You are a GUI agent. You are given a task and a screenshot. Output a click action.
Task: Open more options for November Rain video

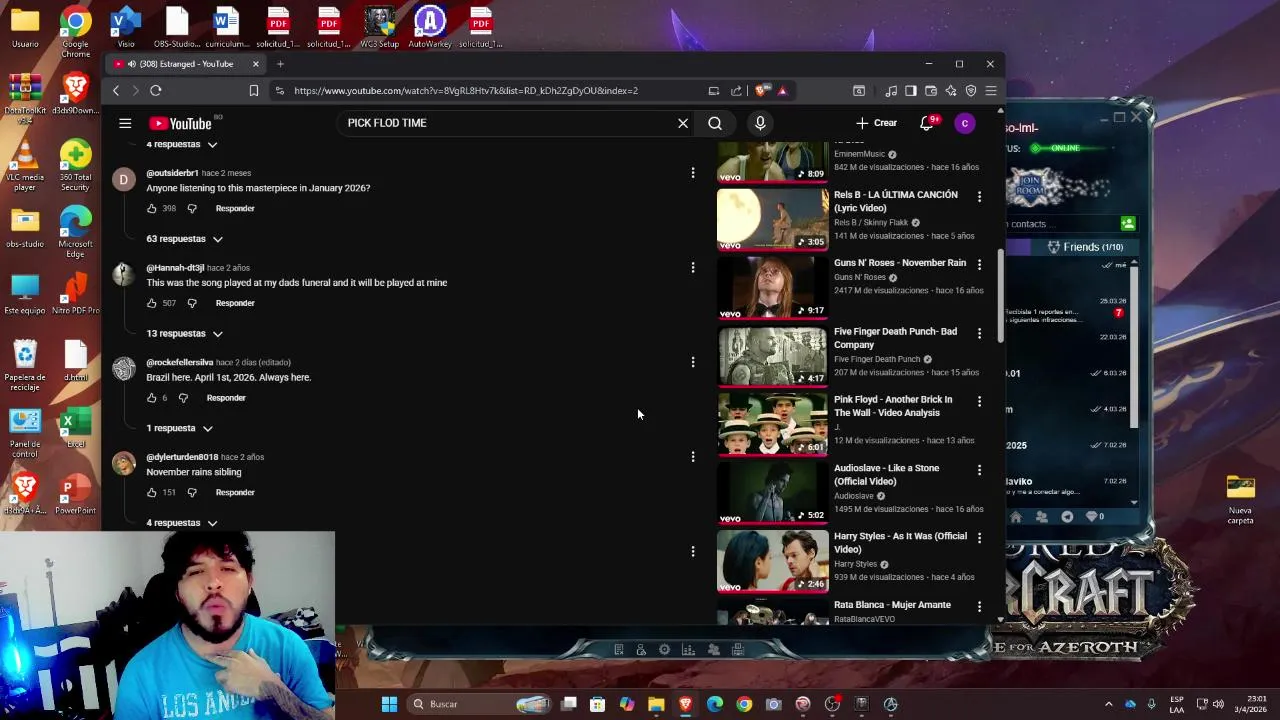[979, 265]
